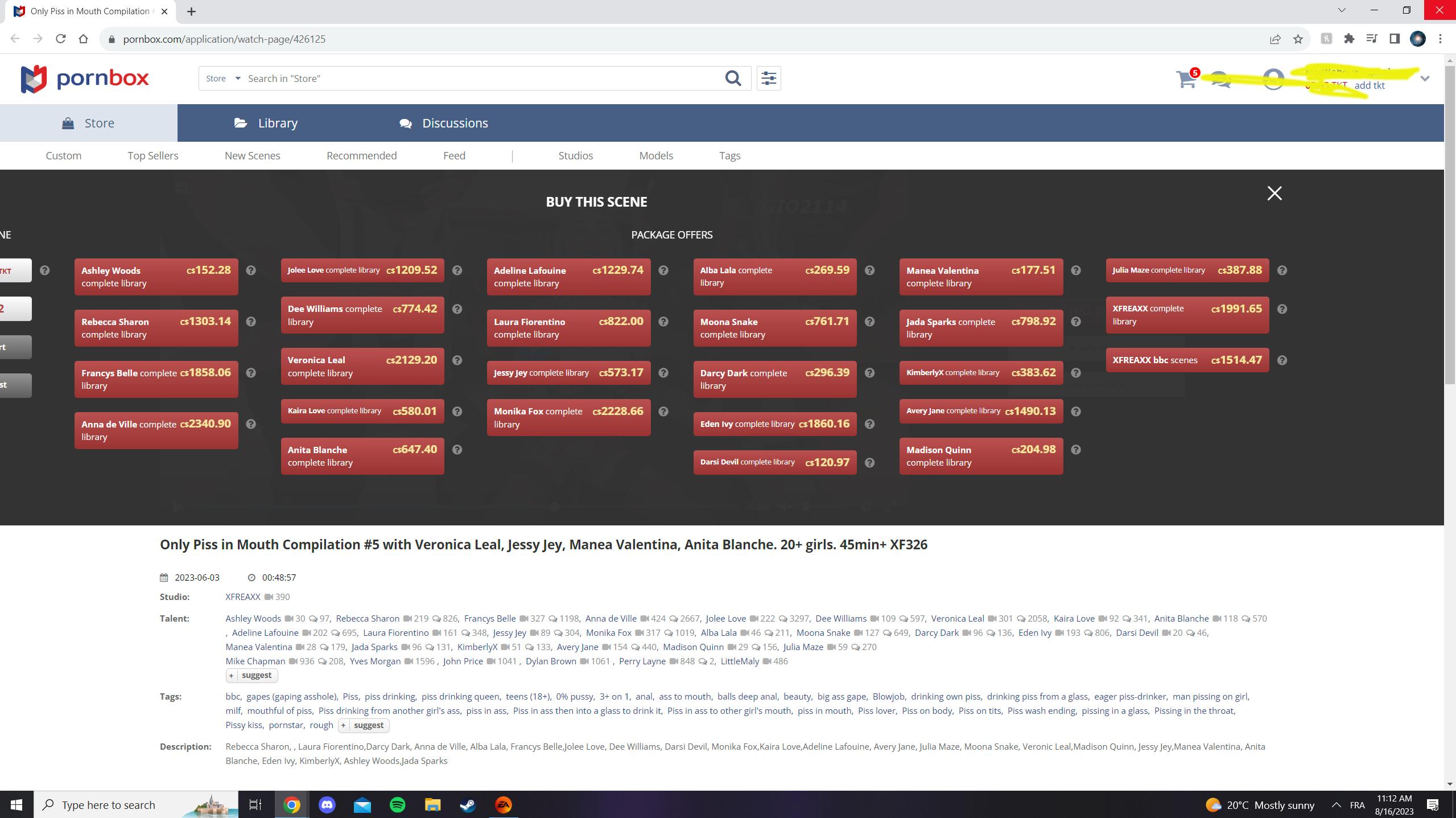The image size is (1456, 818).
Task: Open Discord from the taskbar
Action: point(327,805)
